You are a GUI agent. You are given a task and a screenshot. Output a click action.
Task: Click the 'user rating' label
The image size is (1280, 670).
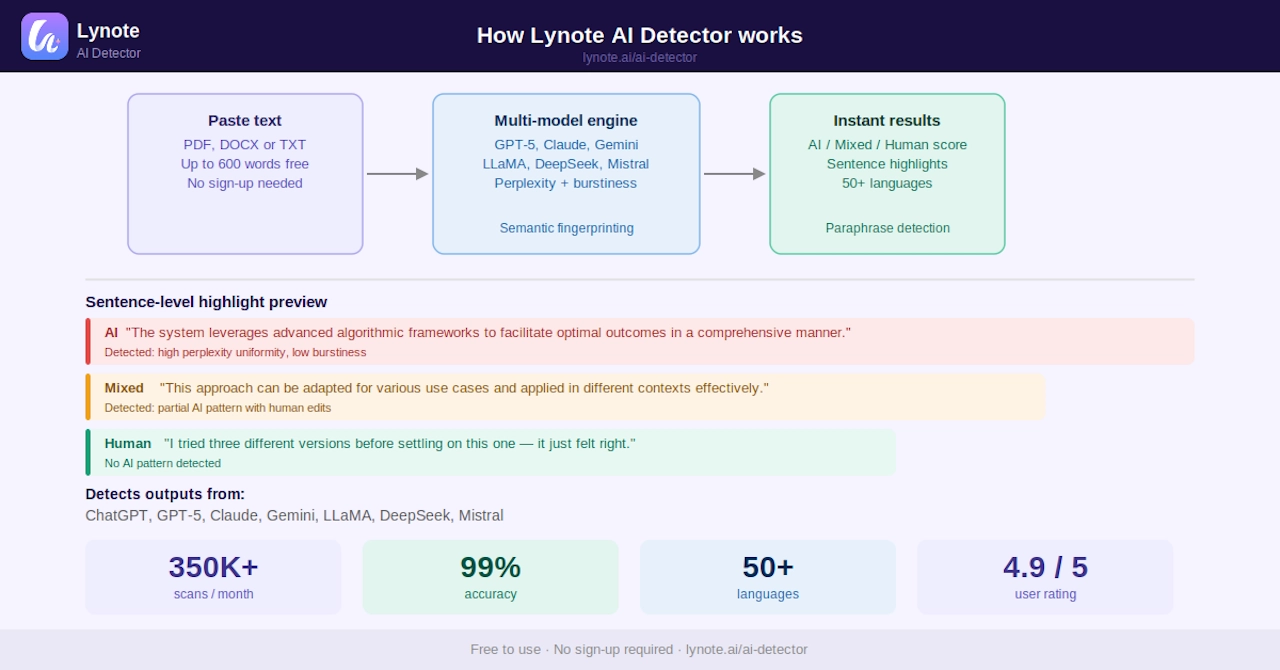(1045, 594)
